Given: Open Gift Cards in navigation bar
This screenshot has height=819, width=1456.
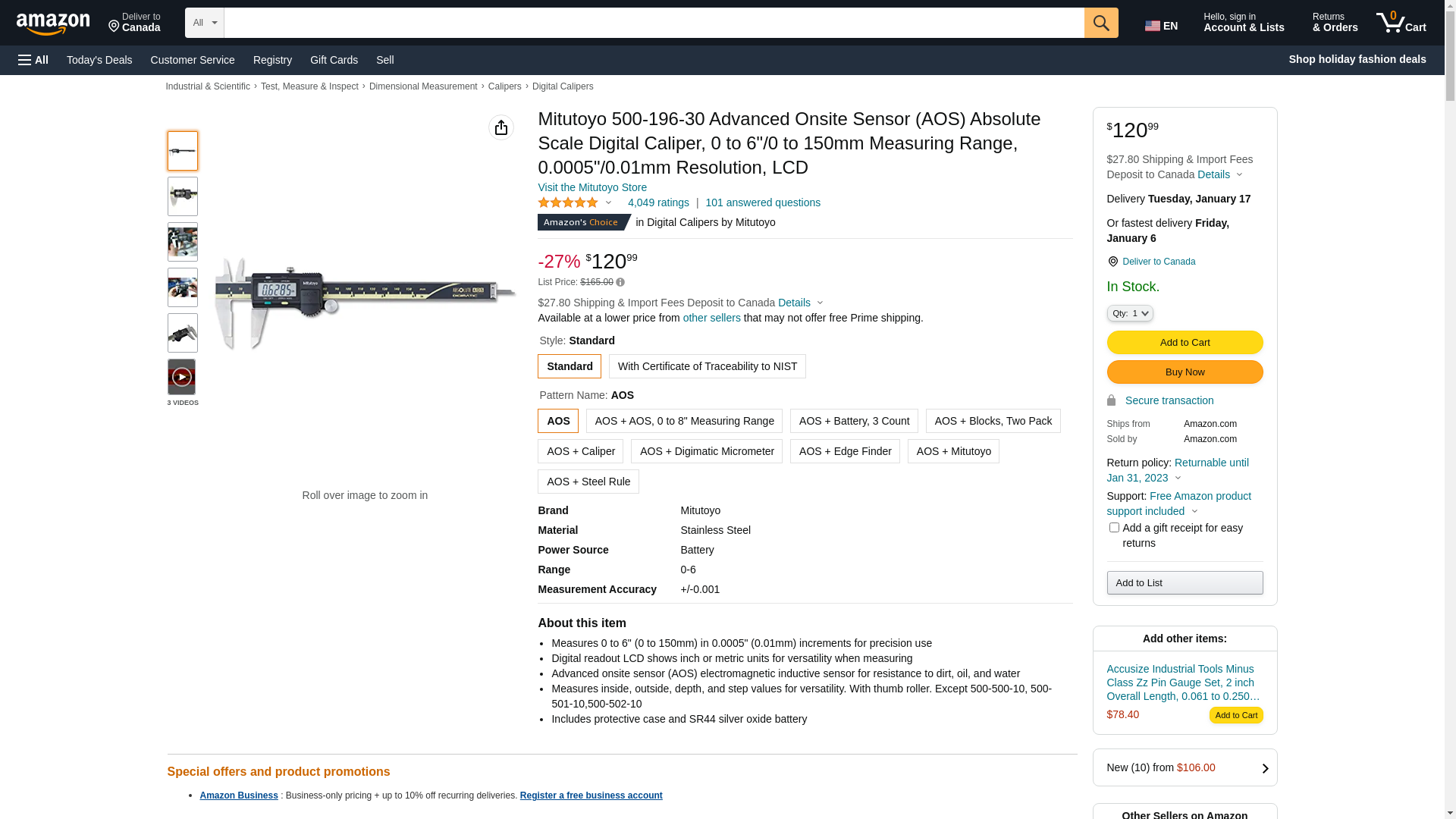Looking at the screenshot, I should (x=334, y=60).
